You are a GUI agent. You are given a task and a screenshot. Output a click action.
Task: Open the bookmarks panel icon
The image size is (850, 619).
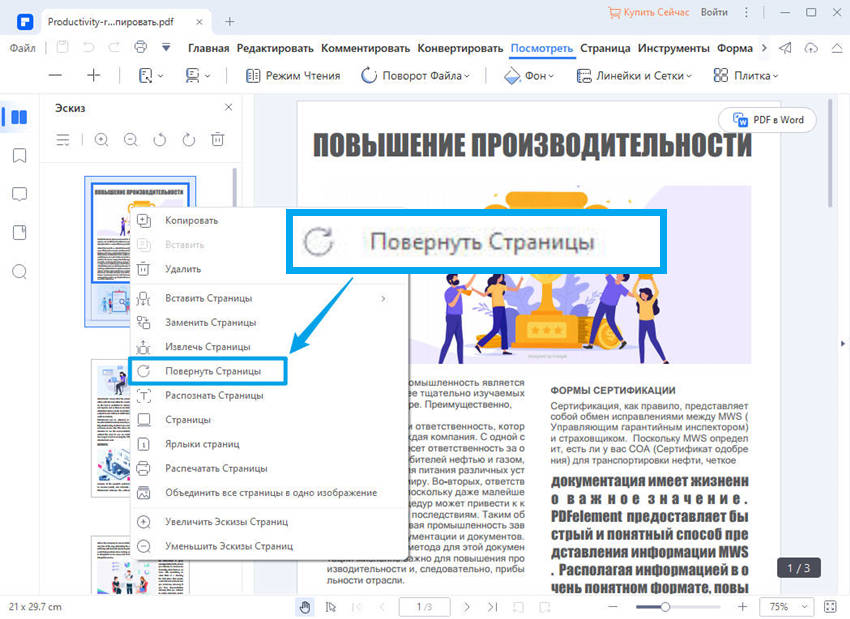pos(19,156)
